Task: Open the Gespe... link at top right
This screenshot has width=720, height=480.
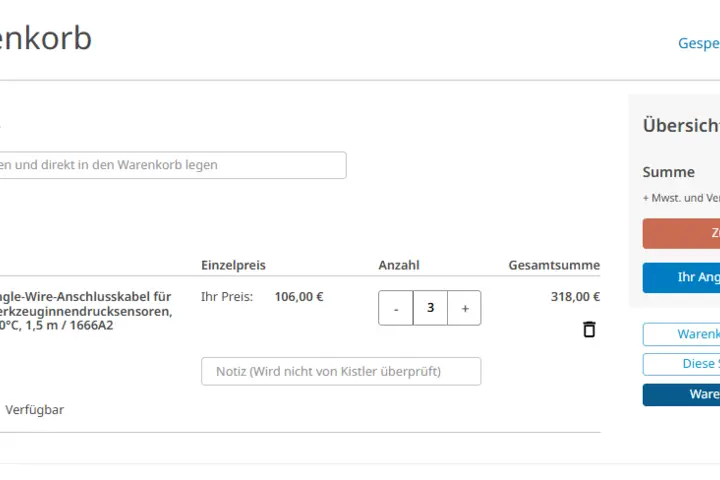Action: coord(699,43)
